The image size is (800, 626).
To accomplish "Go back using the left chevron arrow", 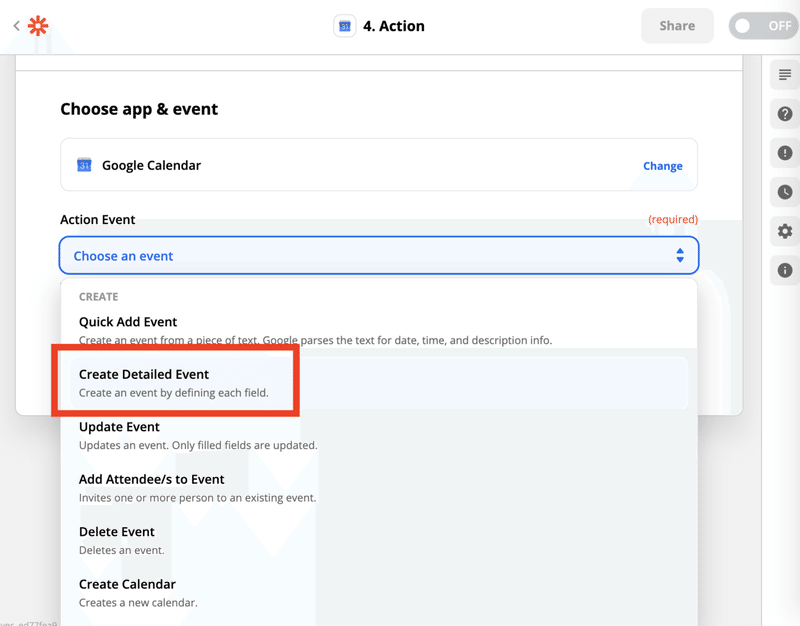I will [x=16, y=26].
